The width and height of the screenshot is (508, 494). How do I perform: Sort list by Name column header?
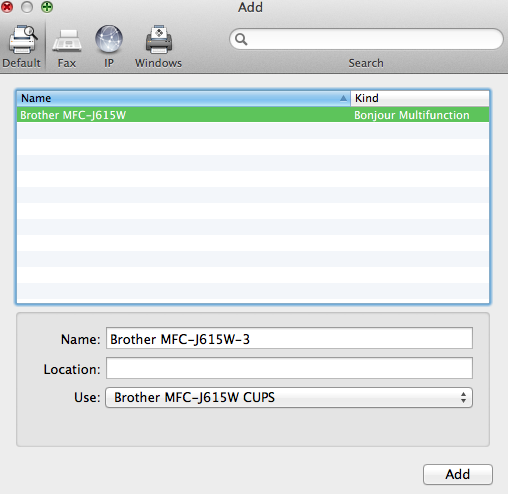[x=183, y=98]
